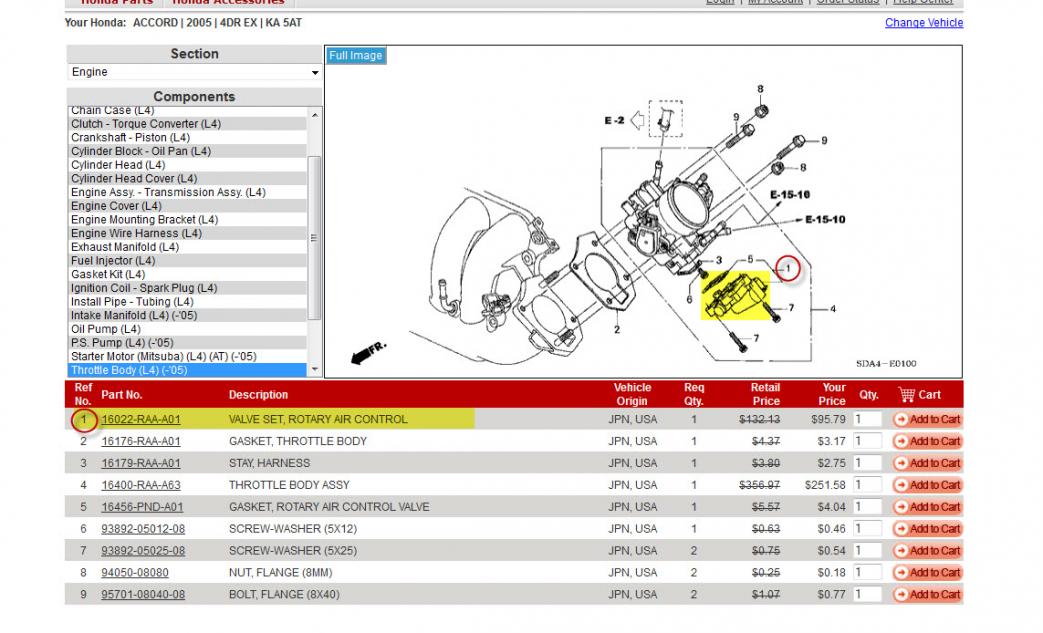Click quantity field for Screw-Washer (5X12)
This screenshot has height=633, width=1043.
pyautogui.click(x=867, y=529)
